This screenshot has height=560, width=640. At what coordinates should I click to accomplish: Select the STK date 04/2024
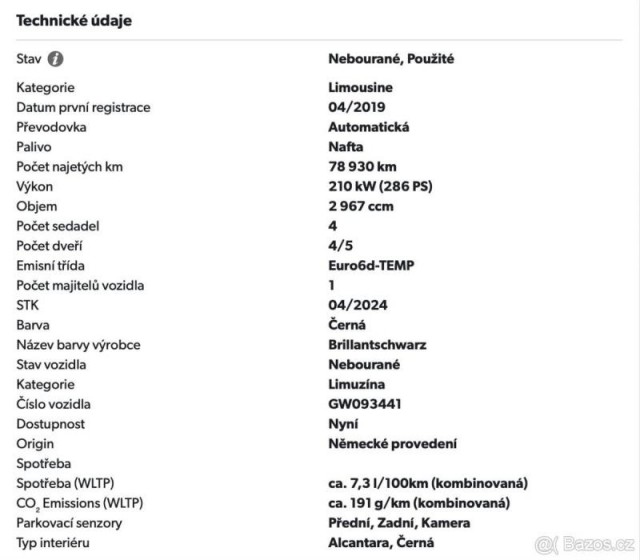pyautogui.click(x=356, y=305)
